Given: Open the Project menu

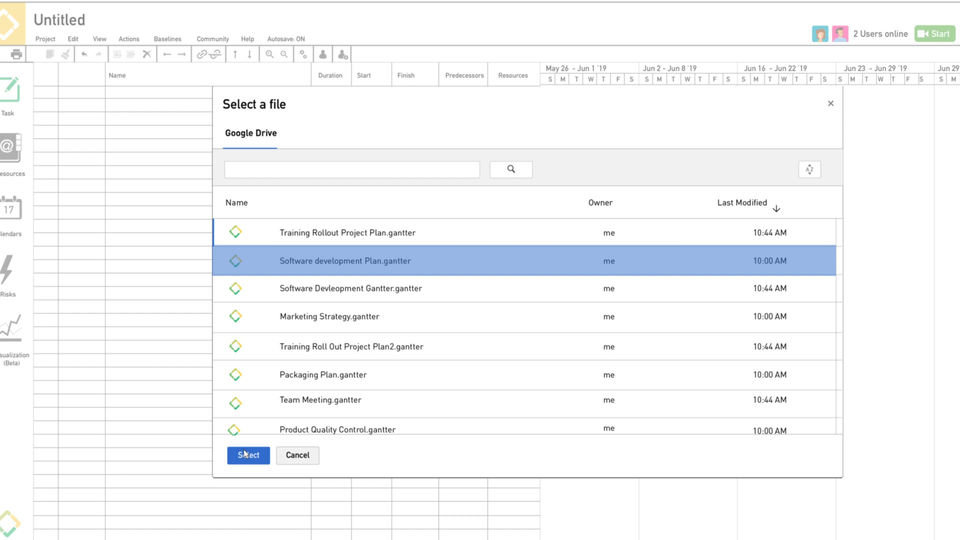Looking at the screenshot, I should (45, 39).
